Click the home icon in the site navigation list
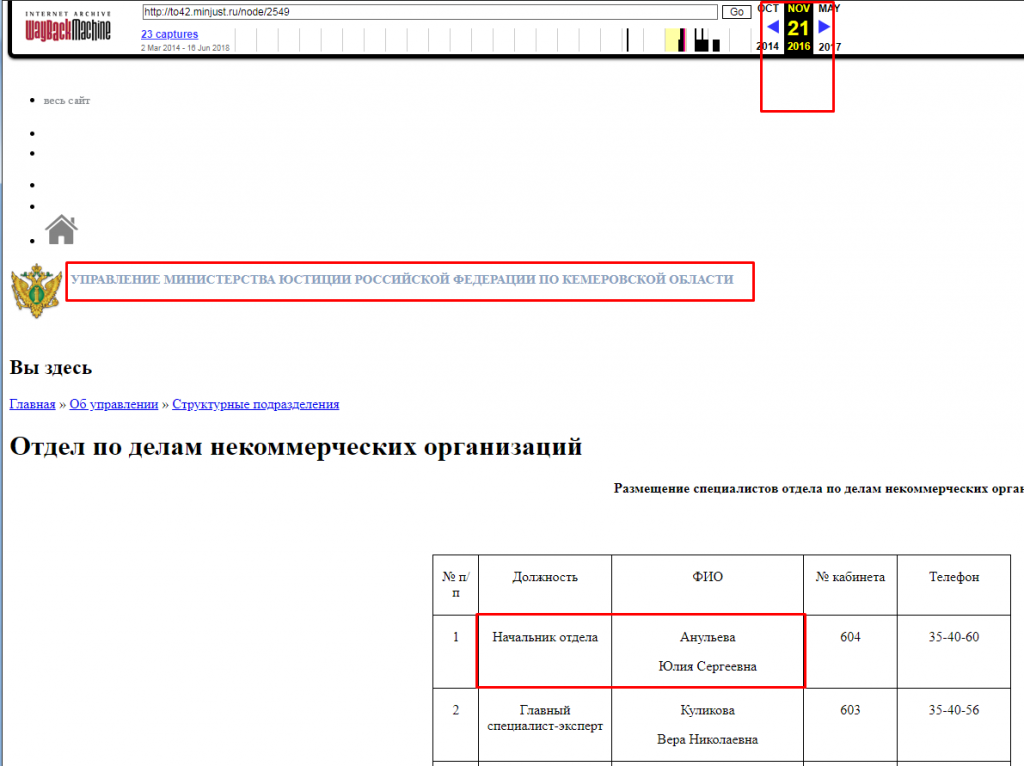Image resolution: width=1024 pixels, height=766 pixels. [x=59, y=229]
